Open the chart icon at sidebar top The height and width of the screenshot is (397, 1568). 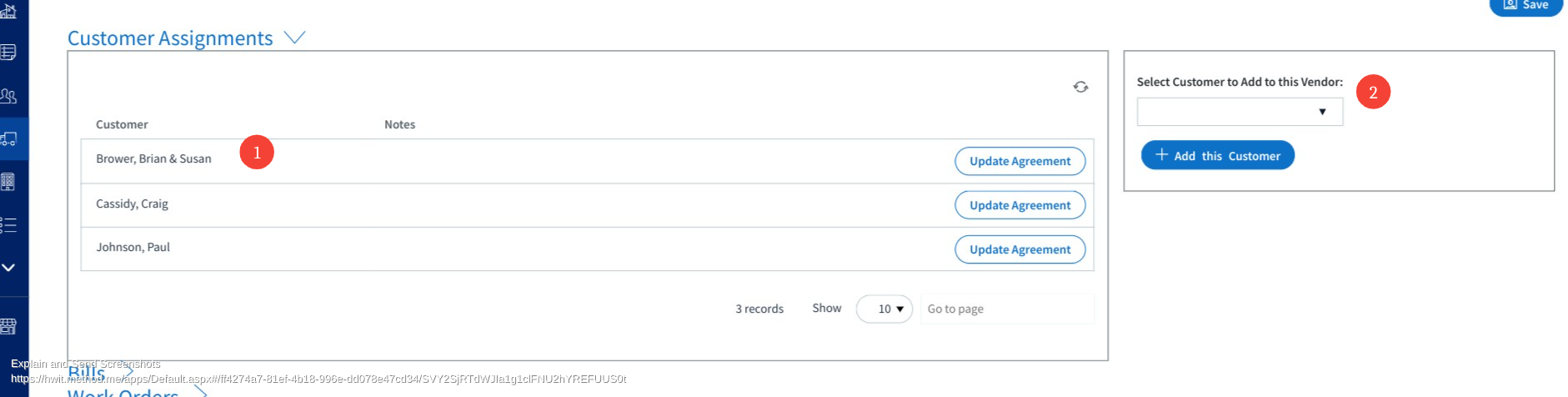pyautogui.click(x=8, y=11)
